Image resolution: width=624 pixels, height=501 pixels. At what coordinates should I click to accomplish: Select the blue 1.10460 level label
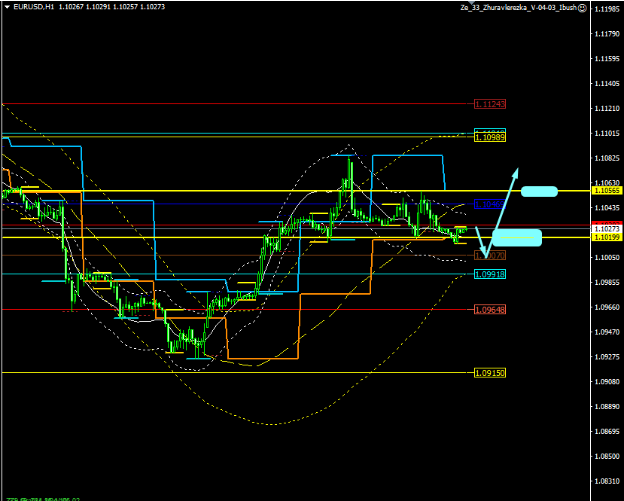point(489,204)
